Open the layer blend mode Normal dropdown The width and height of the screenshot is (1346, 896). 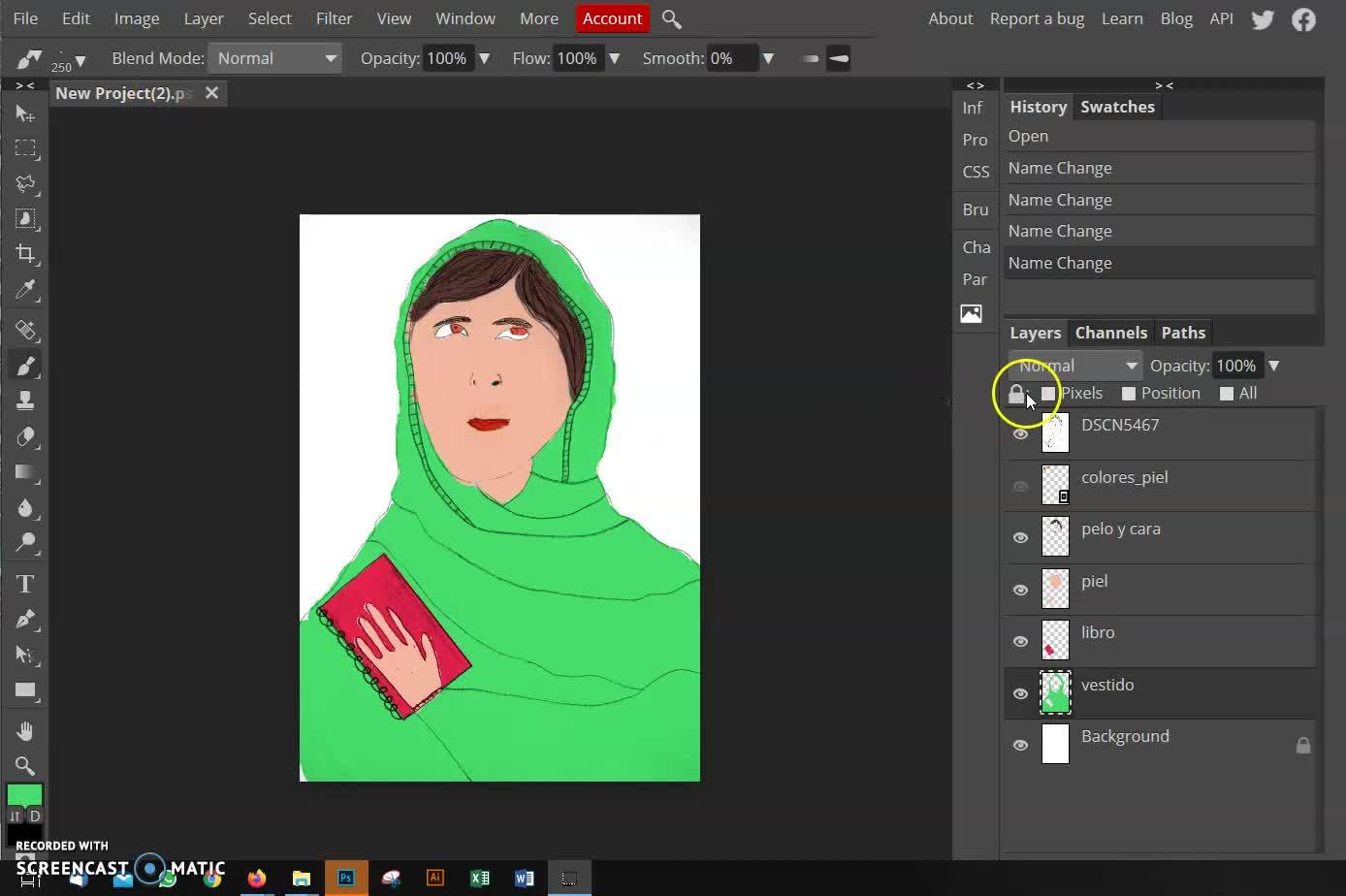[x=1075, y=366]
